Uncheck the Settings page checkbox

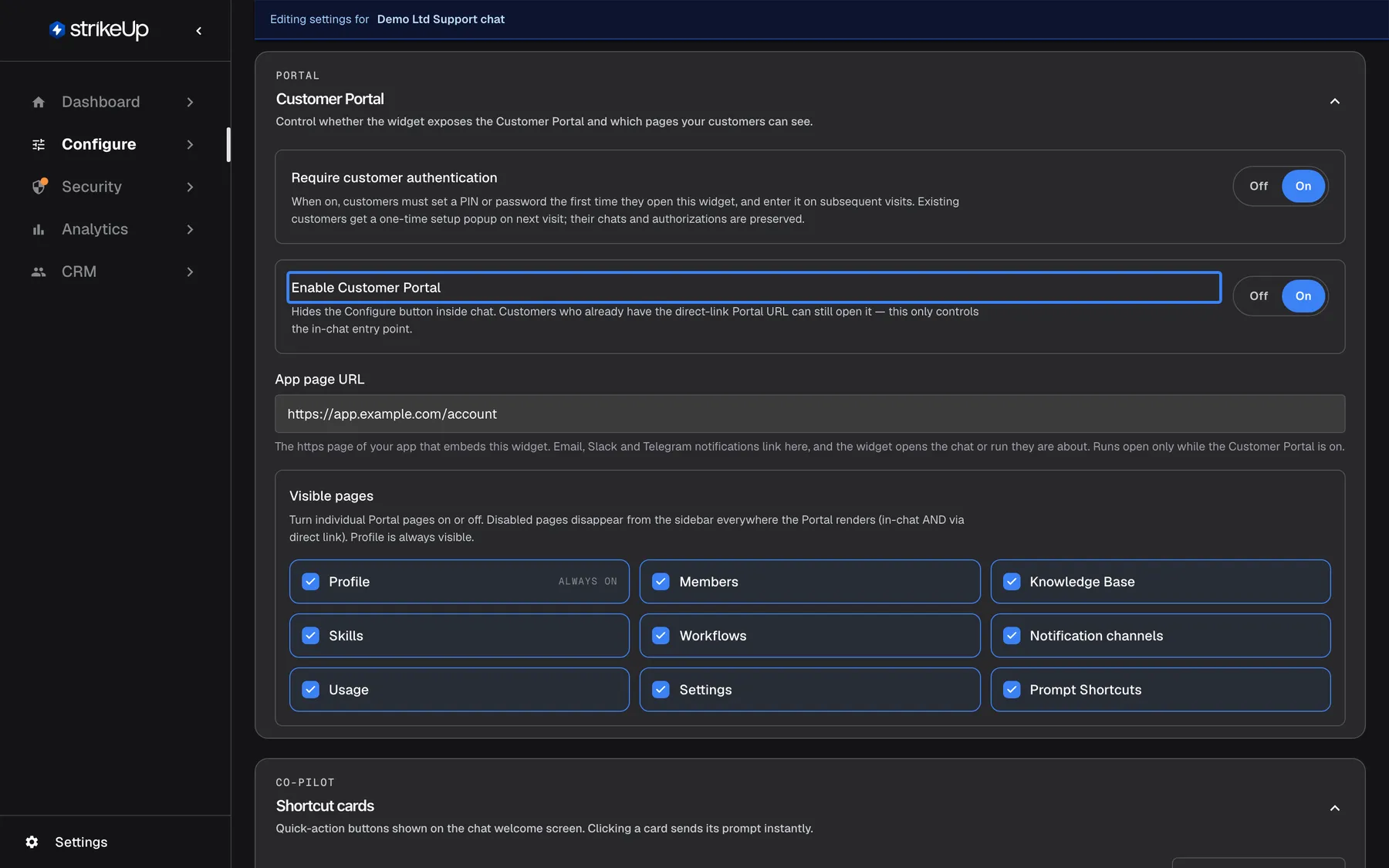pos(661,690)
